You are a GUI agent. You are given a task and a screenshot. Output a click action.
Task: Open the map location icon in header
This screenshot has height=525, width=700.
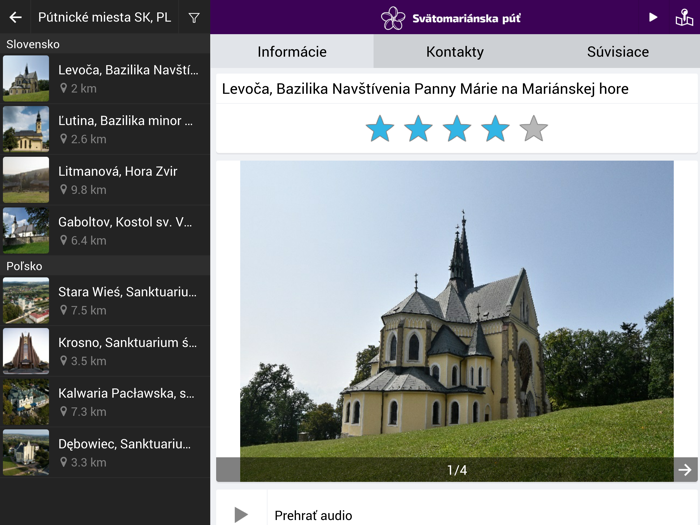684,17
